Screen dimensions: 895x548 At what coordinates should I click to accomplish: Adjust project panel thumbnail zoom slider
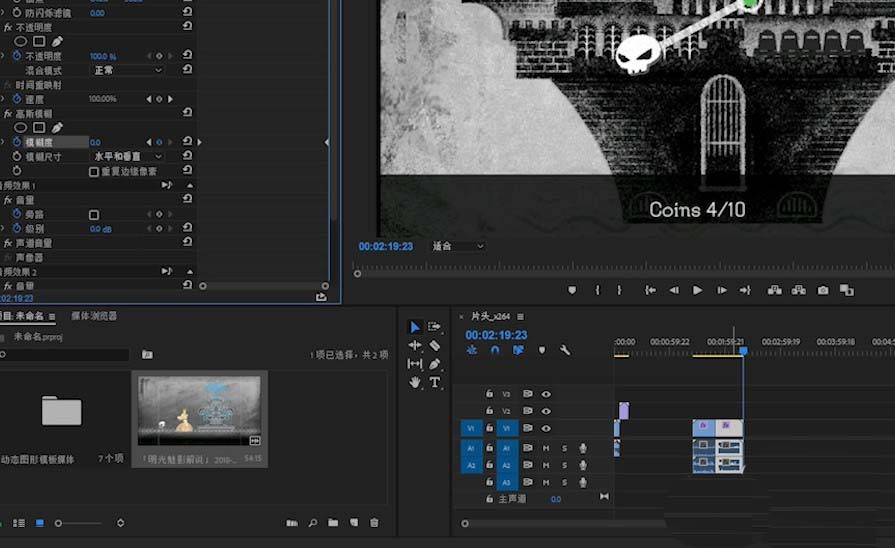[58, 523]
